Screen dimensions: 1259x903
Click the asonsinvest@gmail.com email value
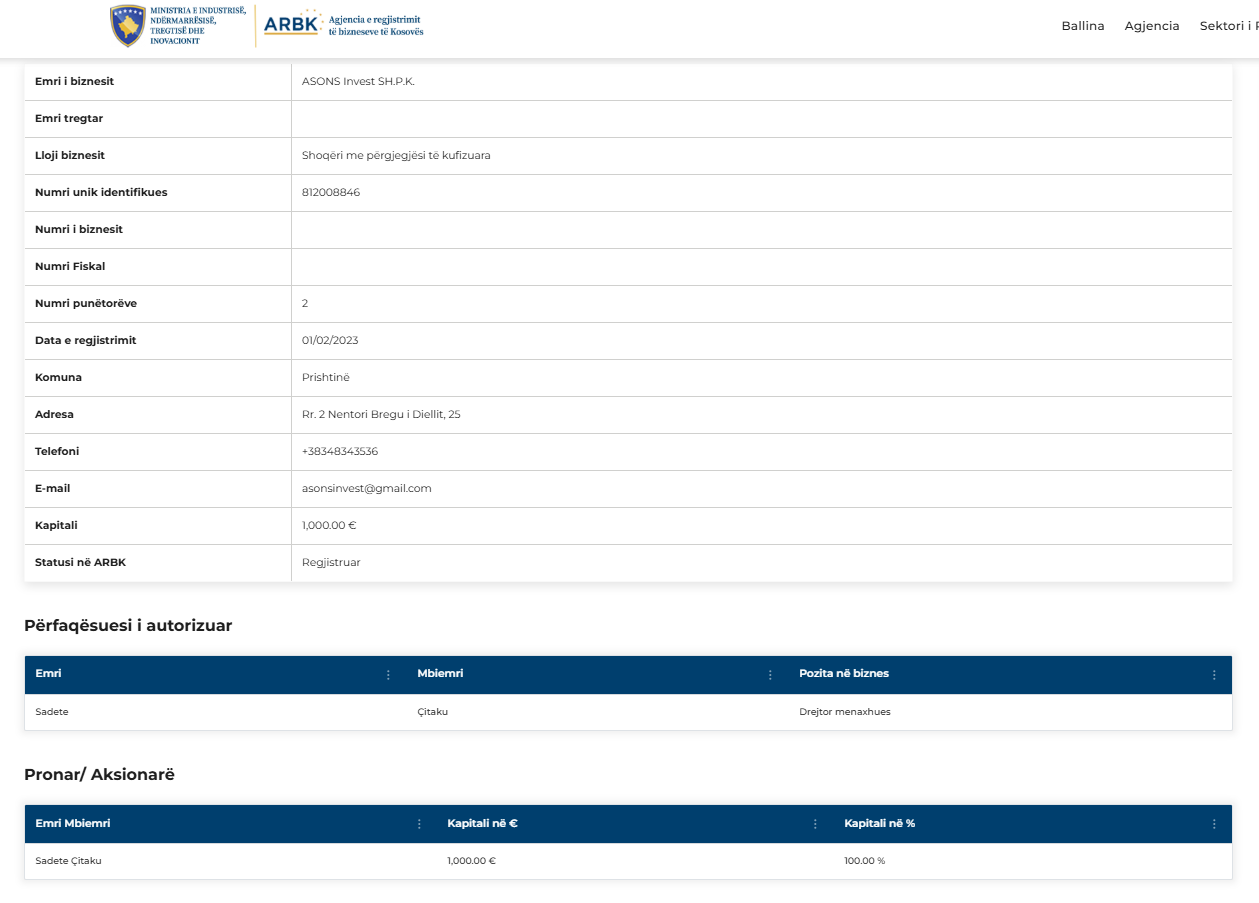(366, 489)
